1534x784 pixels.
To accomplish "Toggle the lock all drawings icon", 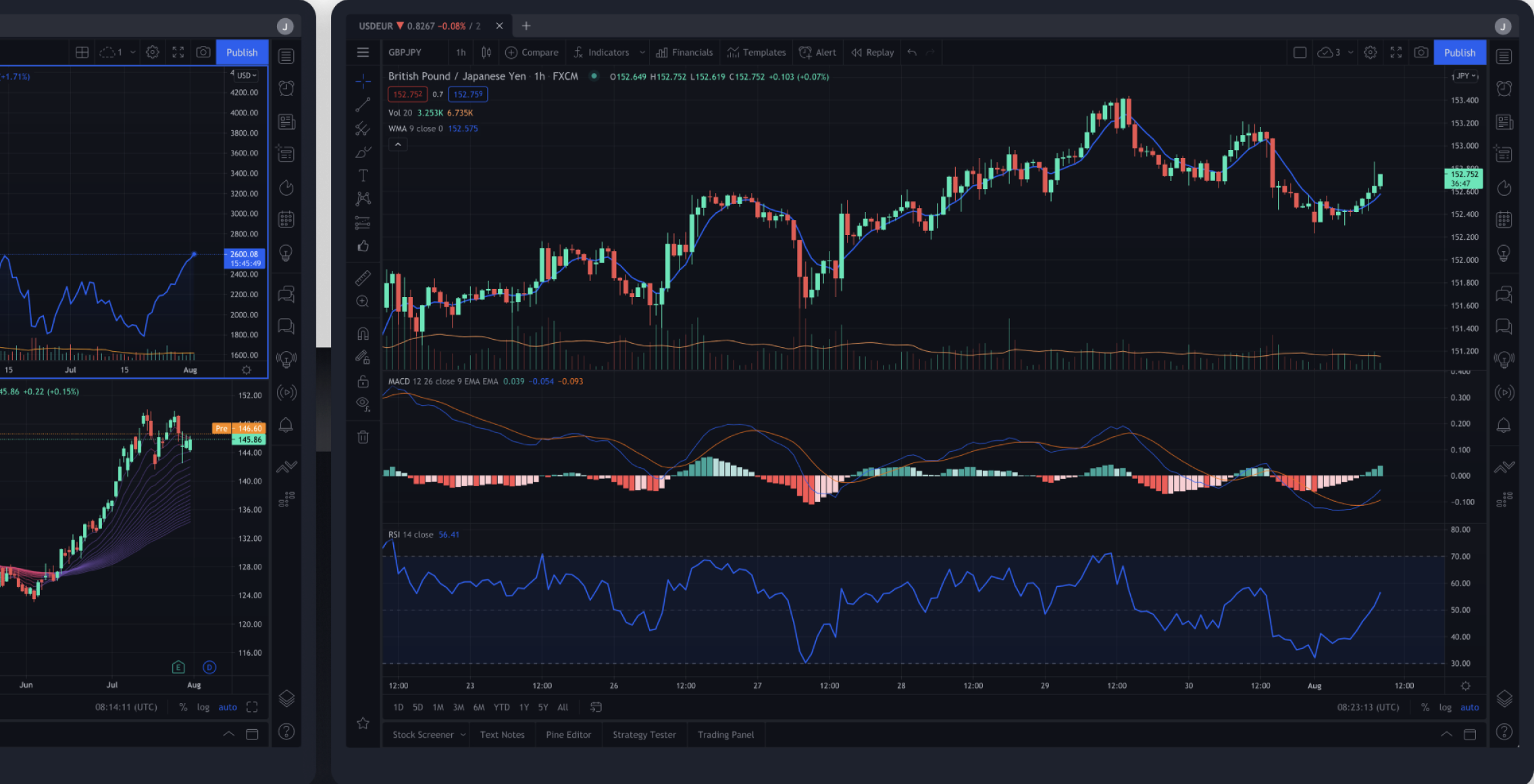I will (x=363, y=382).
